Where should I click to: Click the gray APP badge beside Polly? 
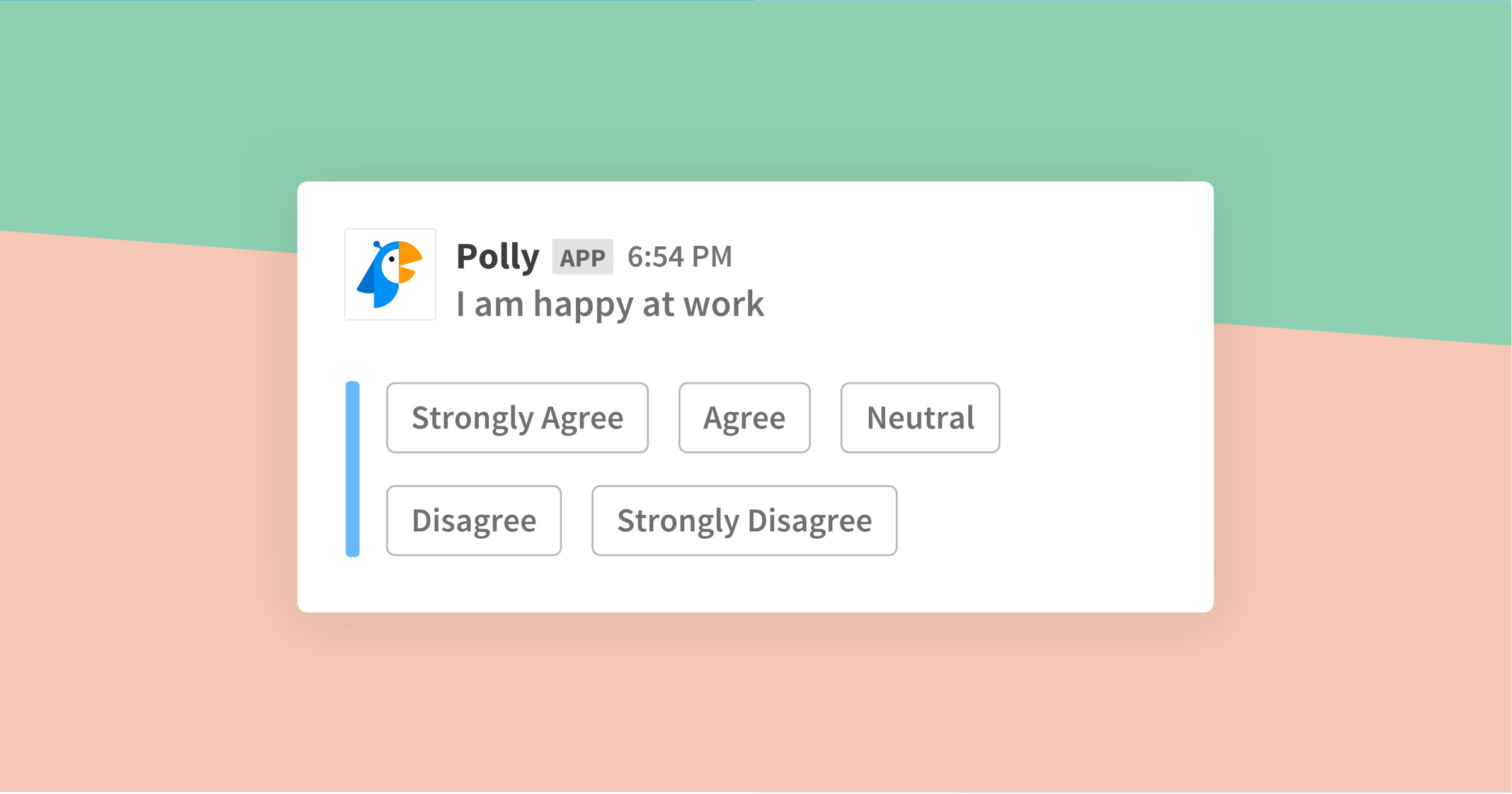(582, 257)
